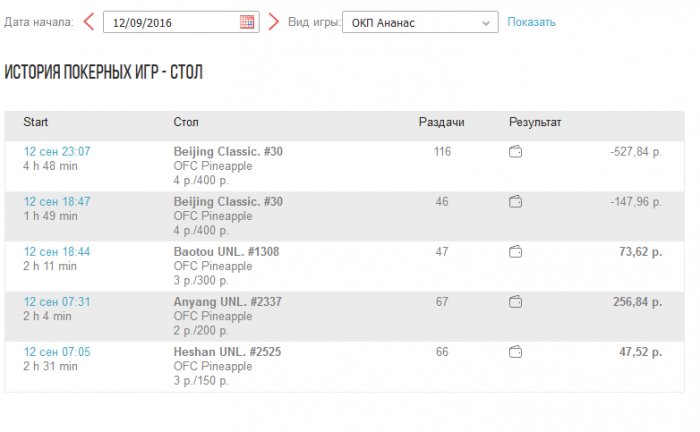Sort by the Start column header
The height and width of the screenshot is (432, 700).
(36, 122)
